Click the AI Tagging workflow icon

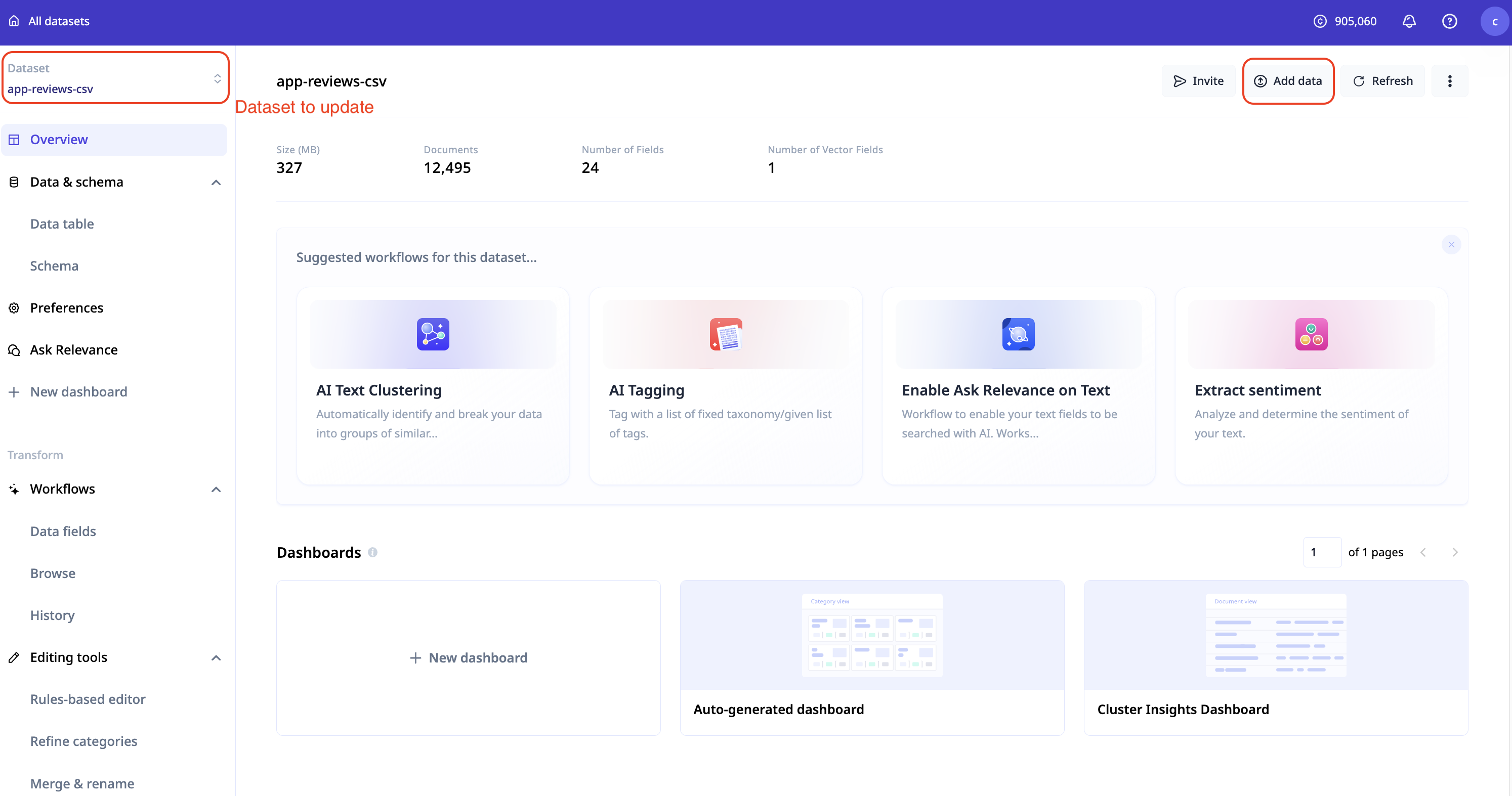pos(726,334)
